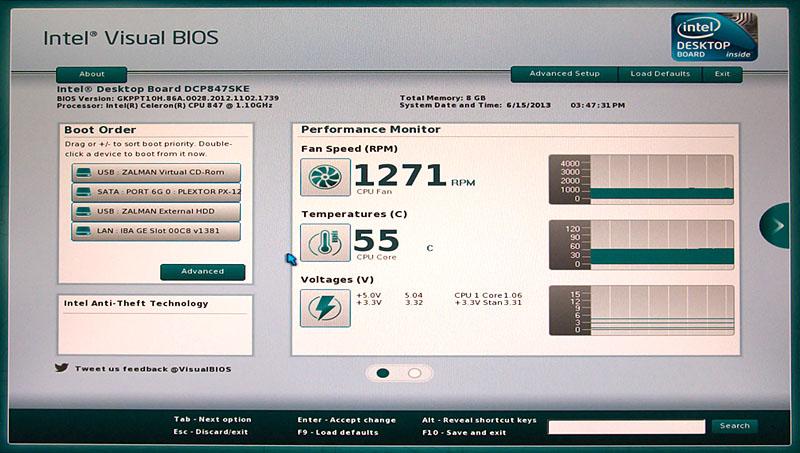This screenshot has height=453, width=800.
Task: Open Advanced Setup
Action: 564,73
